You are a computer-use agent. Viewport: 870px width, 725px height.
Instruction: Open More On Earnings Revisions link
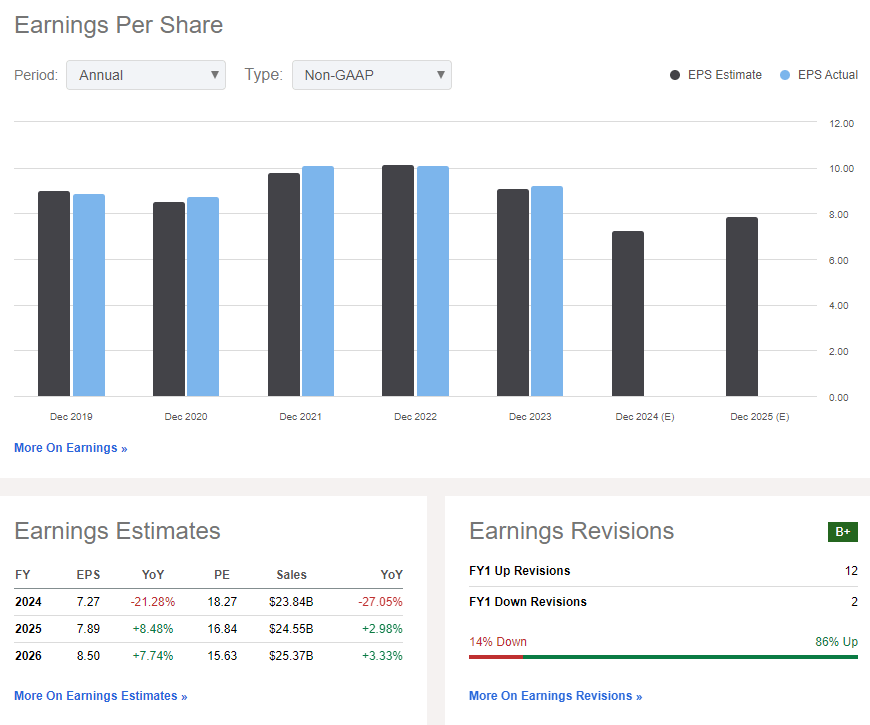(555, 696)
